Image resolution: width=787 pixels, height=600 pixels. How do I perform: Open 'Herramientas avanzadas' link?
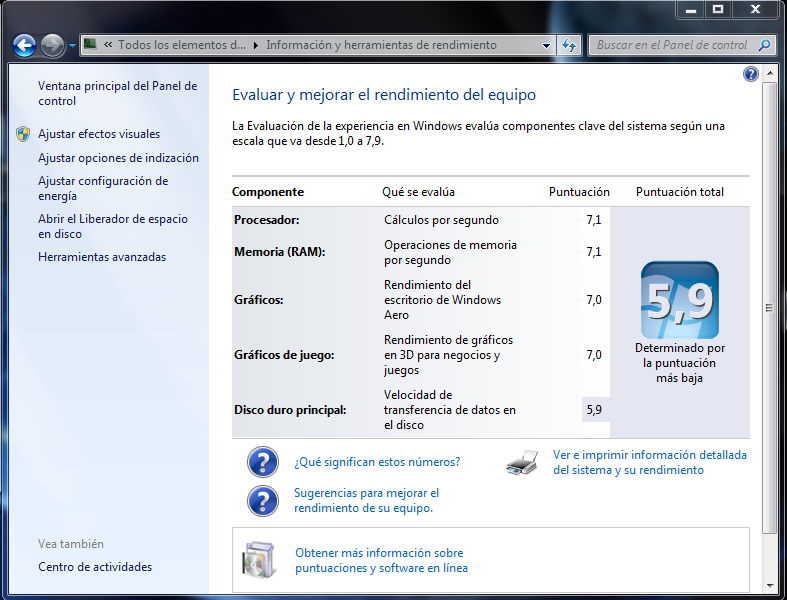[102, 257]
